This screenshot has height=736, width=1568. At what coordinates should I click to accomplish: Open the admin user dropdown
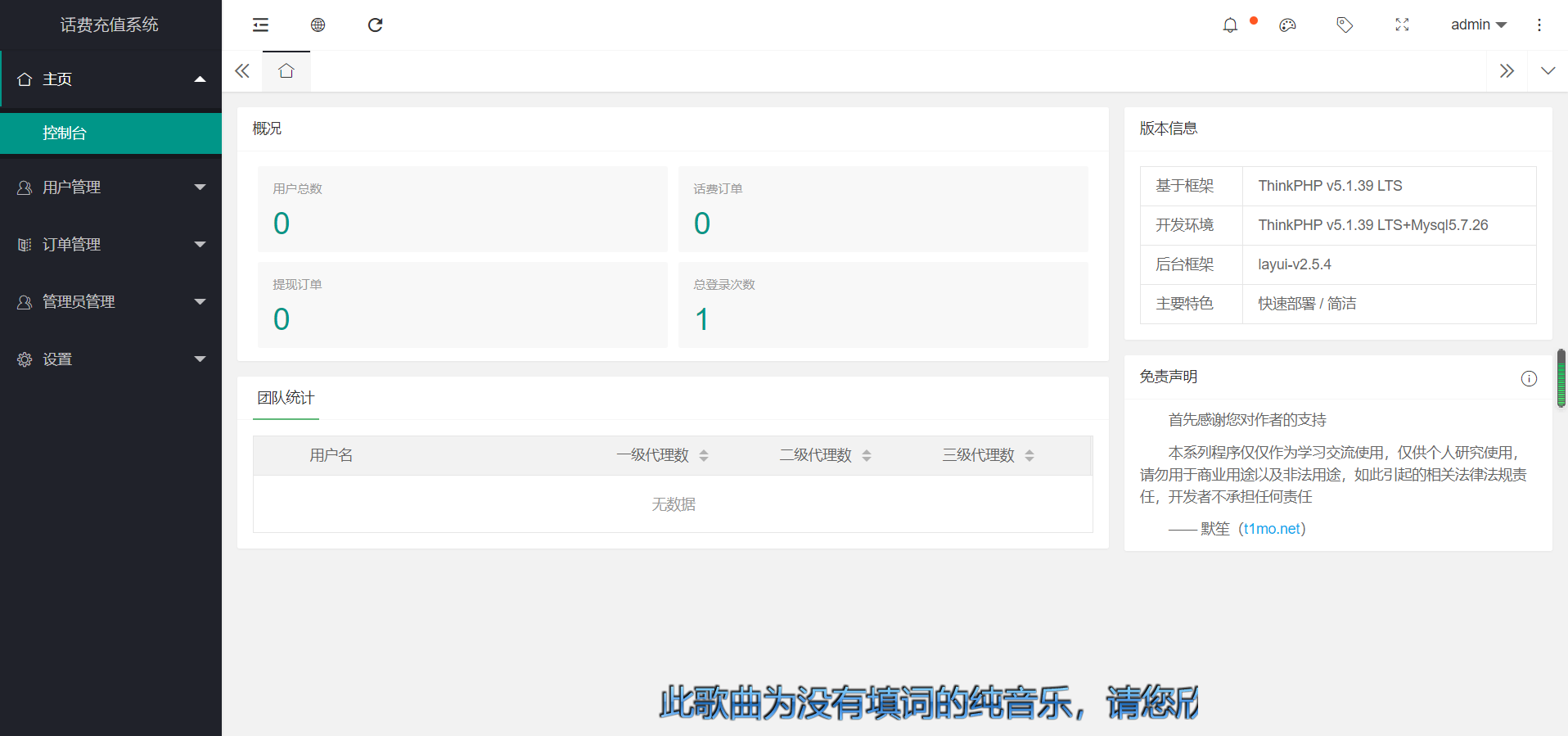[x=1478, y=25]
